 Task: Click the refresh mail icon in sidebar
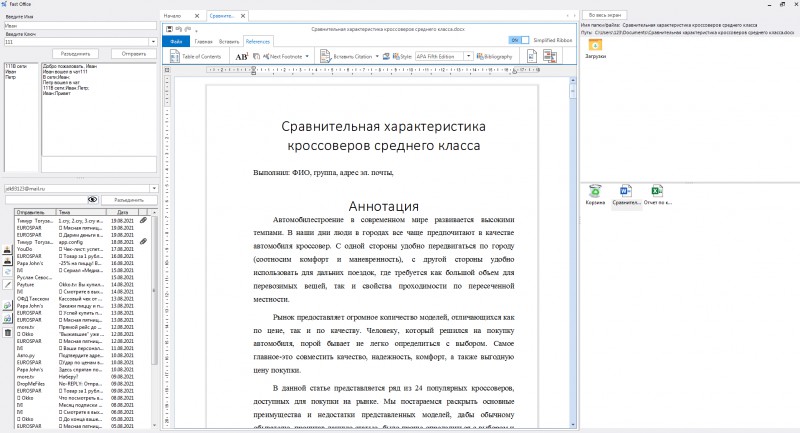[7, 272]
